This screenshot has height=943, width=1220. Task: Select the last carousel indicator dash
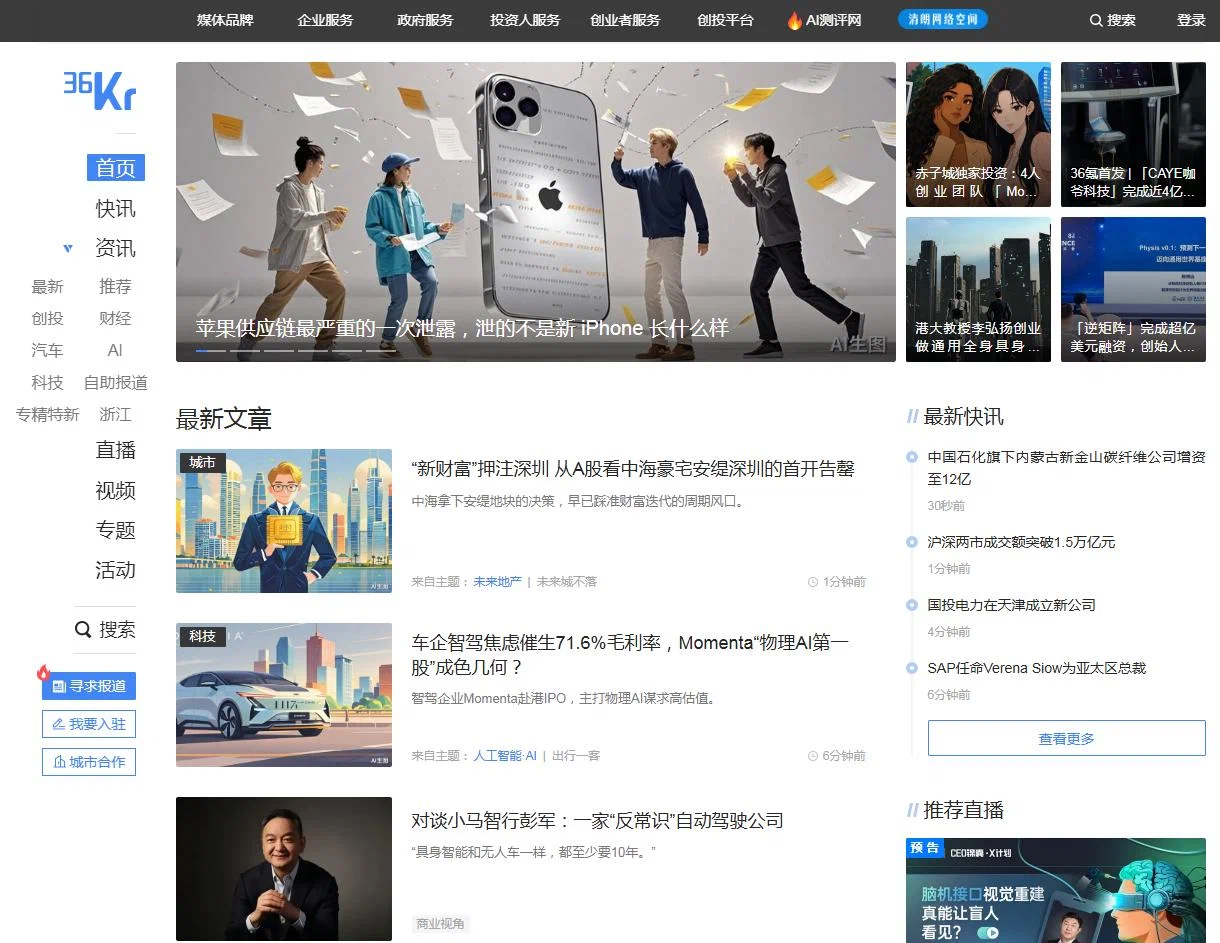click(x=380, y=351)
